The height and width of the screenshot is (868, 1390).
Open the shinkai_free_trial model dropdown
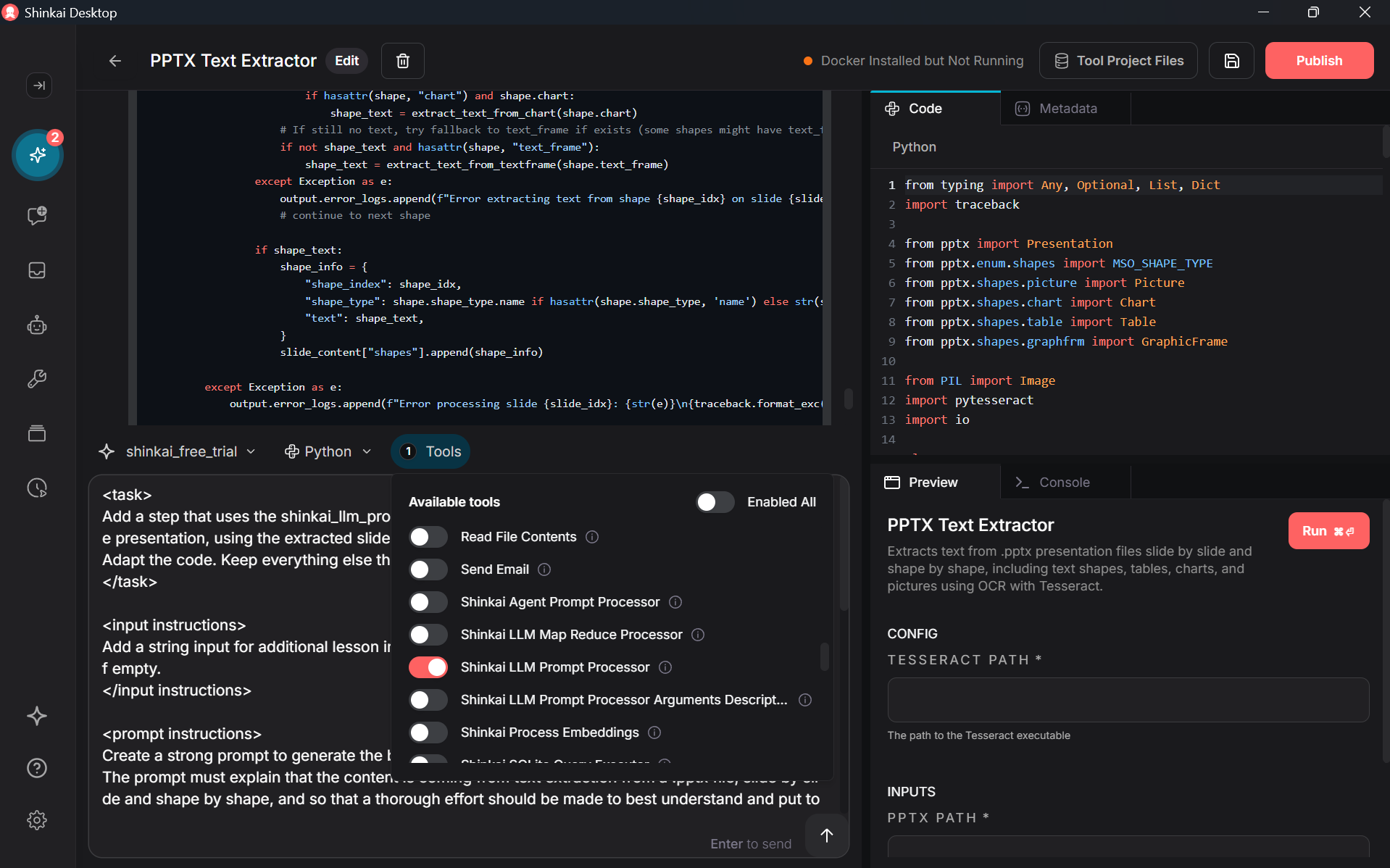(178, 451)
